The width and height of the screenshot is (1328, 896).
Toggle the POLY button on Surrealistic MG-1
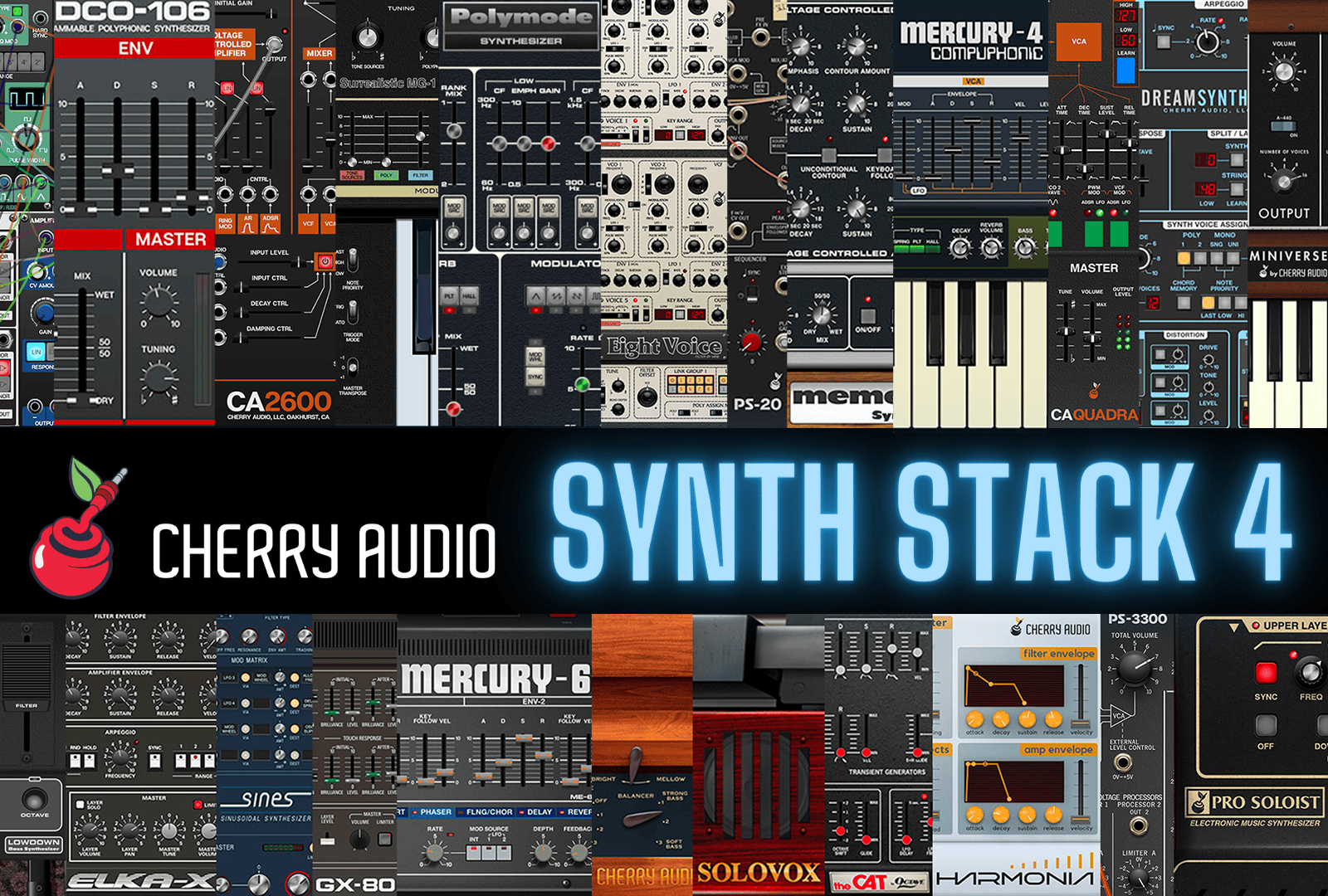386,175
